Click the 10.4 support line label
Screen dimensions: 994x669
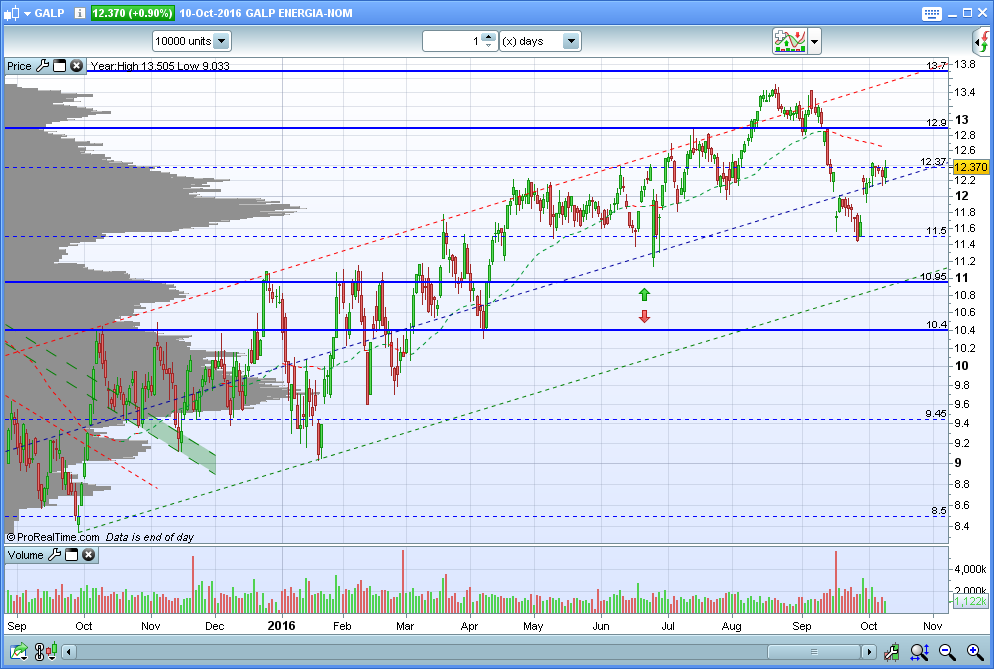pos(936,325)
